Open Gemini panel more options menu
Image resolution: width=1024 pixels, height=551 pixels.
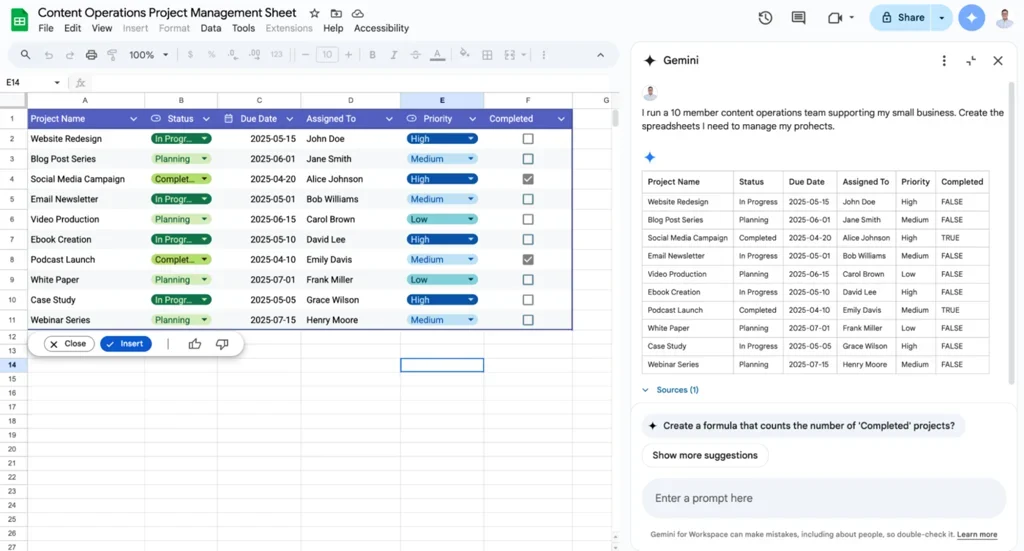point(944,61)
